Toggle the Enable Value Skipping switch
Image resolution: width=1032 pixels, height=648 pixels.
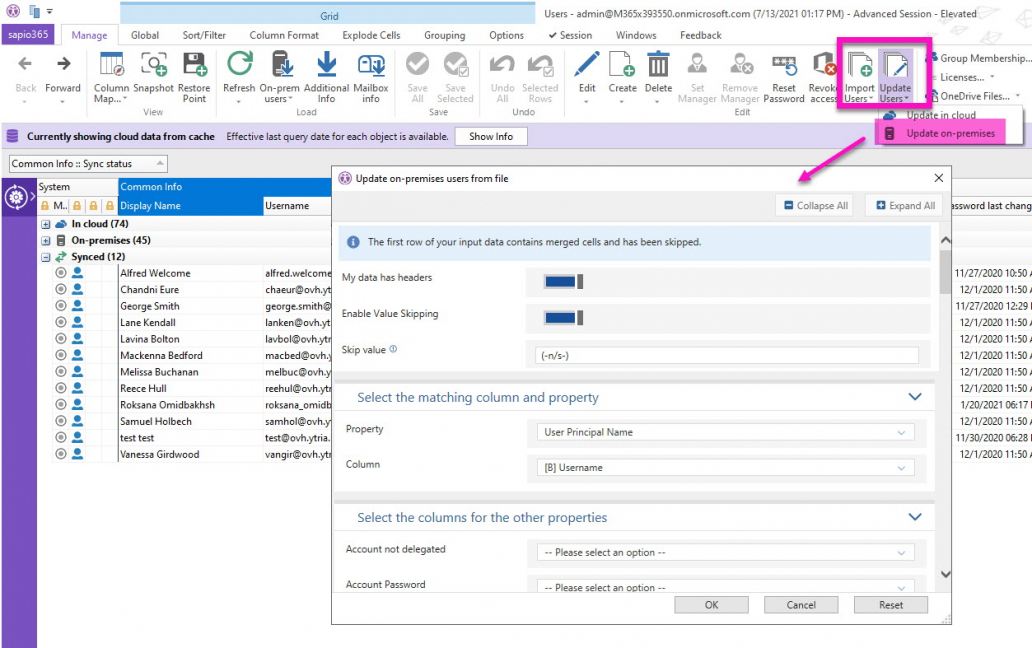click(x=563, y=318)
